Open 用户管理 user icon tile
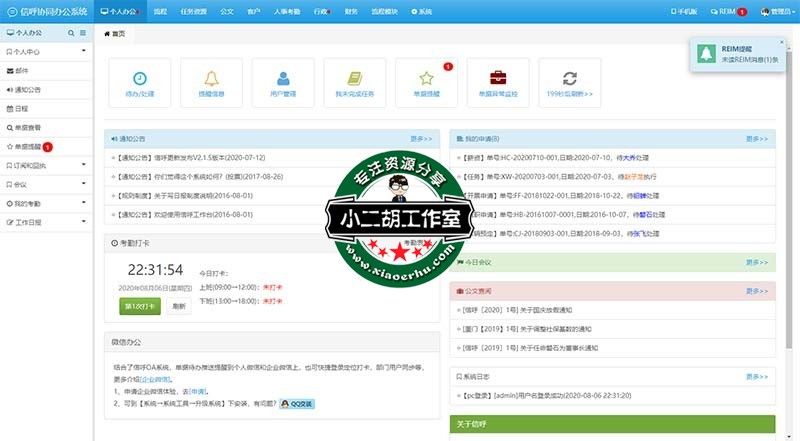 283,84
